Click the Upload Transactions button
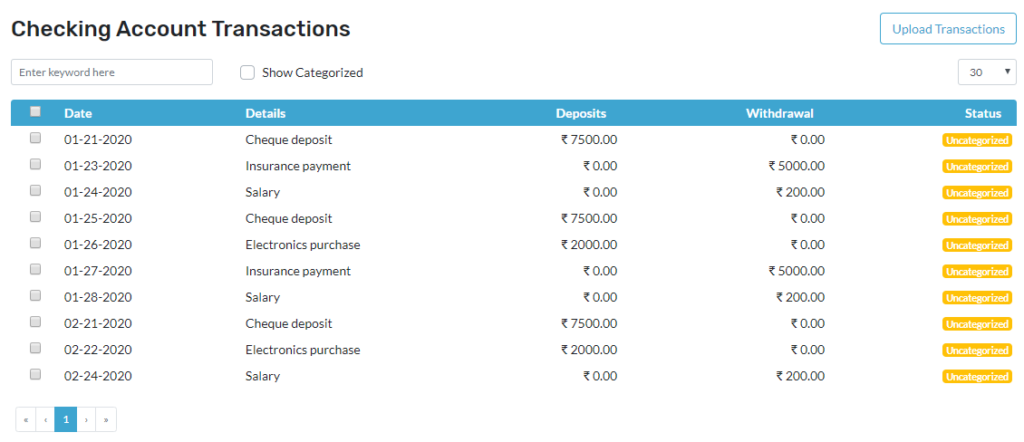 (x=948, y=29)
